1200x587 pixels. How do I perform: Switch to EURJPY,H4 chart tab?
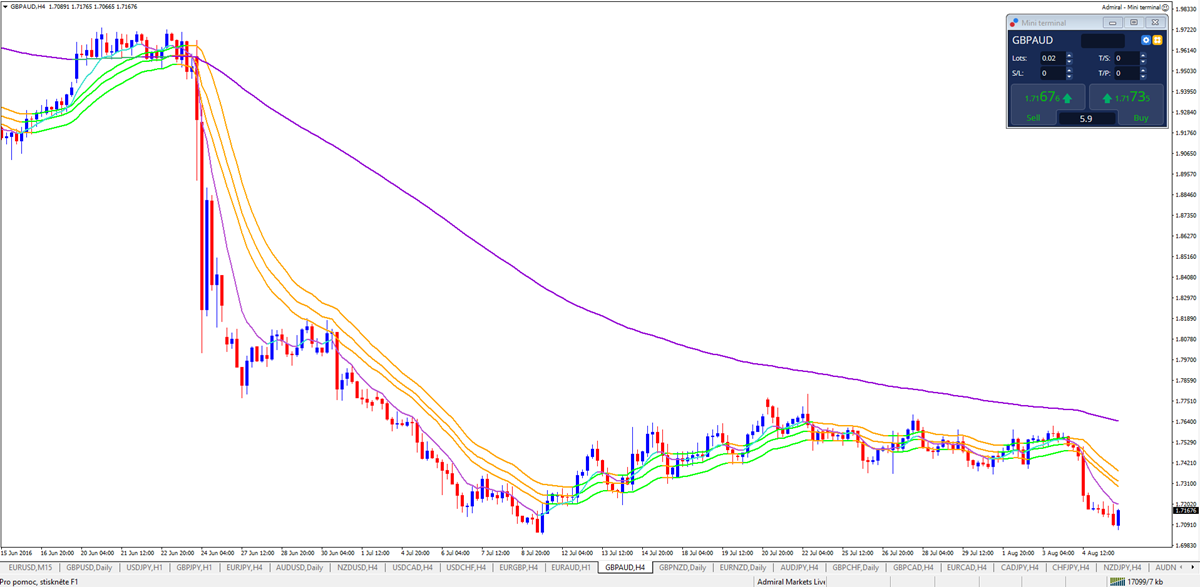coord(247,567)
